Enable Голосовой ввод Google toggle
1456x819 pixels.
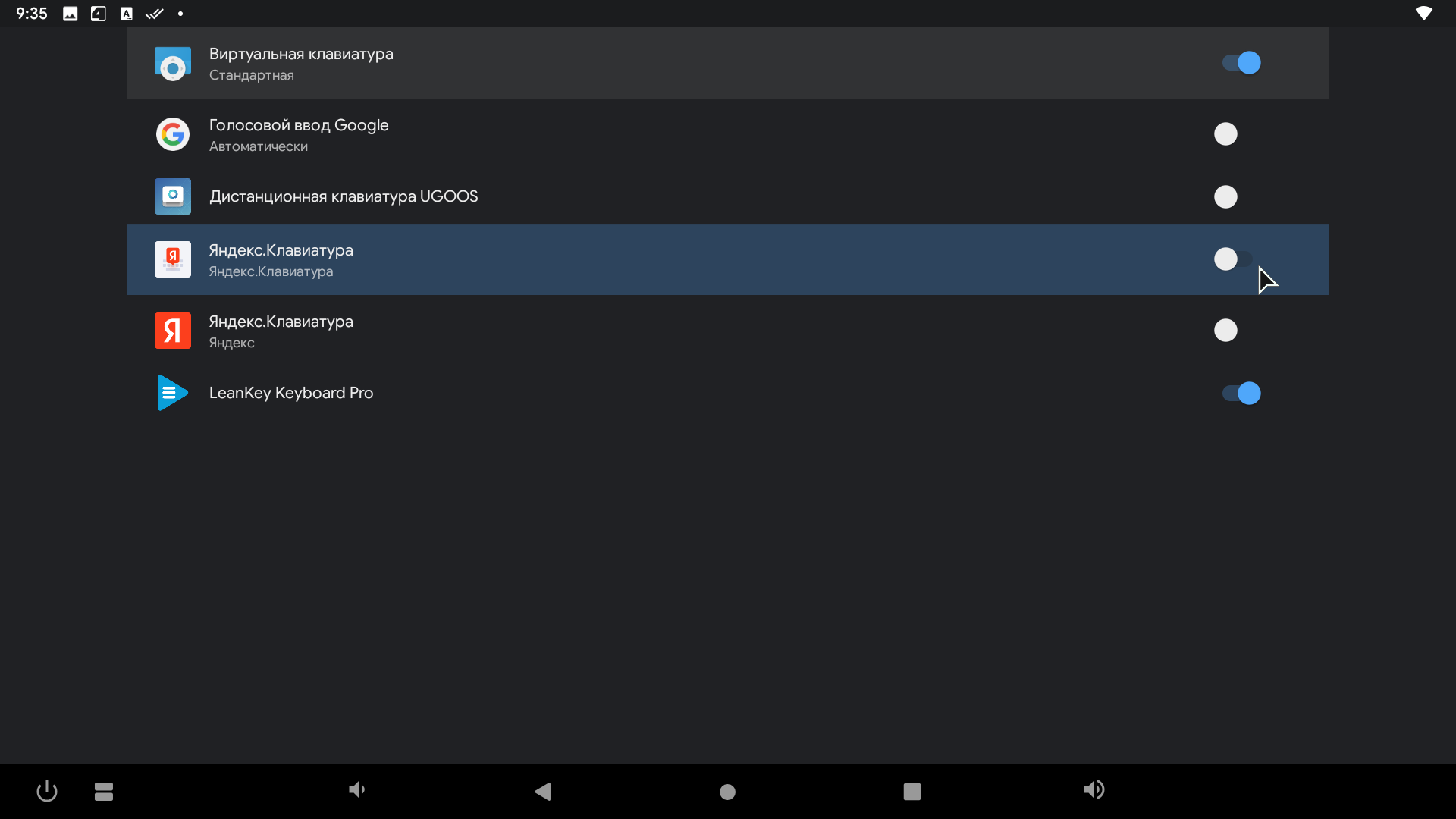coord(1234,134)
